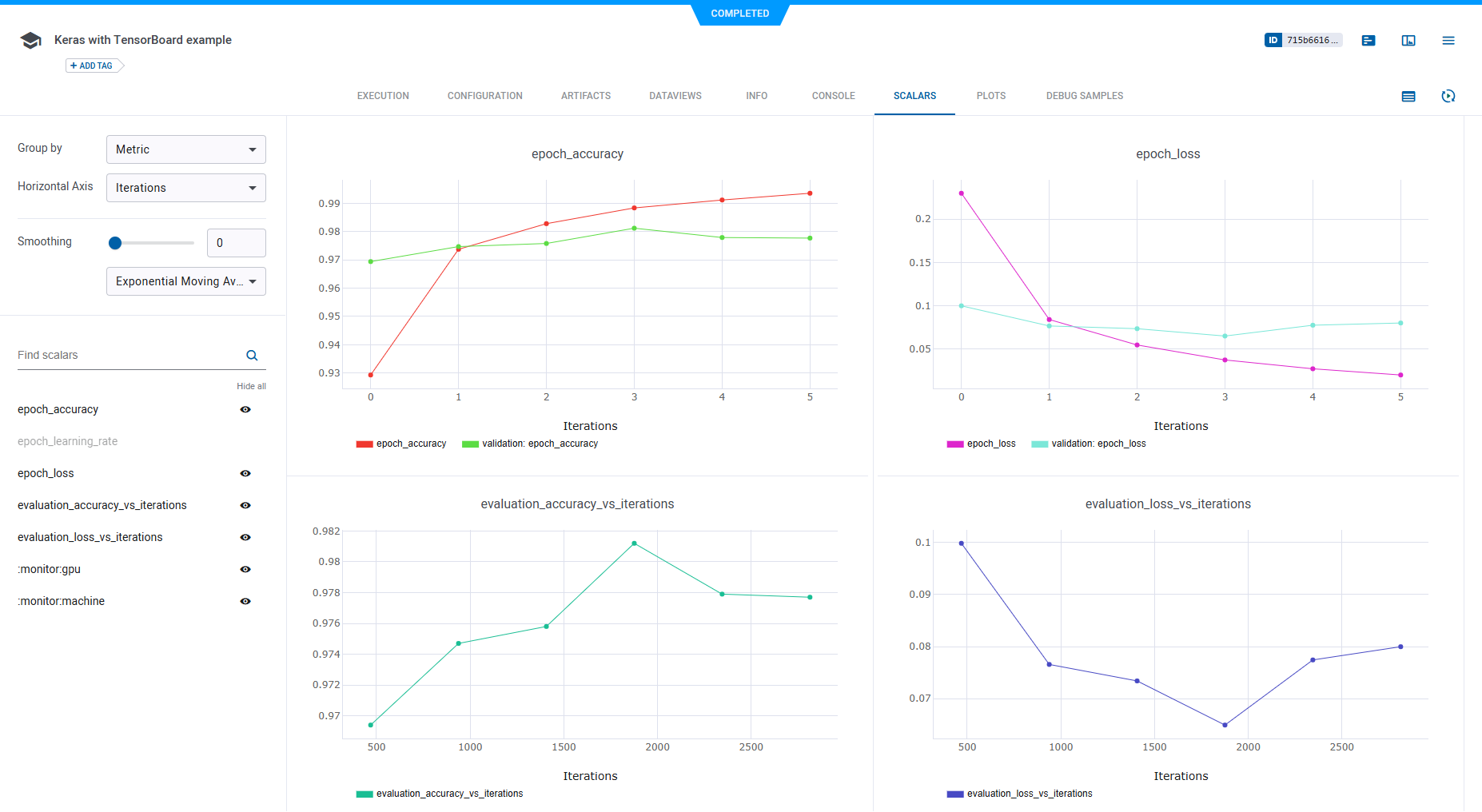Screen dimensions: 1482x812
Task: Toggle visibility of :monitor:gpu
Action: coord(245,569)
